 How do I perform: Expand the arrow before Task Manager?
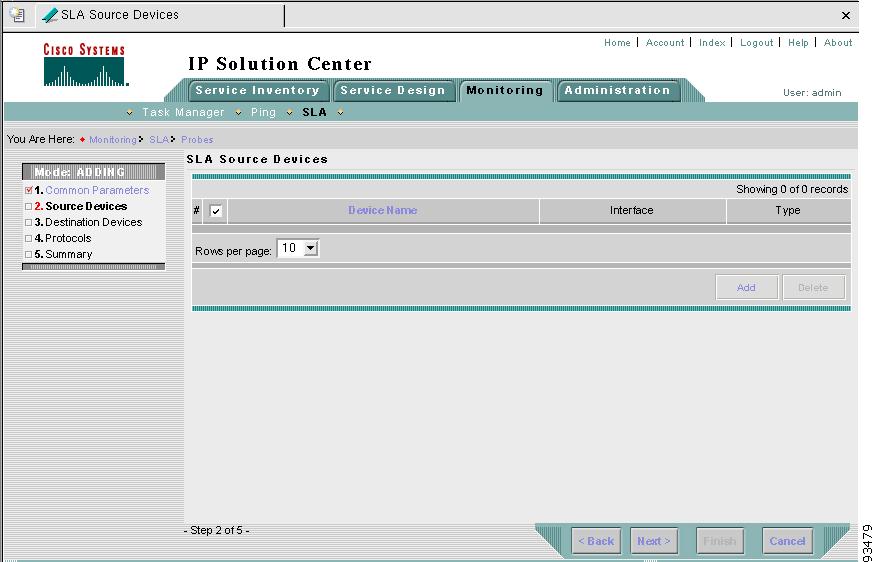point(129,113)
